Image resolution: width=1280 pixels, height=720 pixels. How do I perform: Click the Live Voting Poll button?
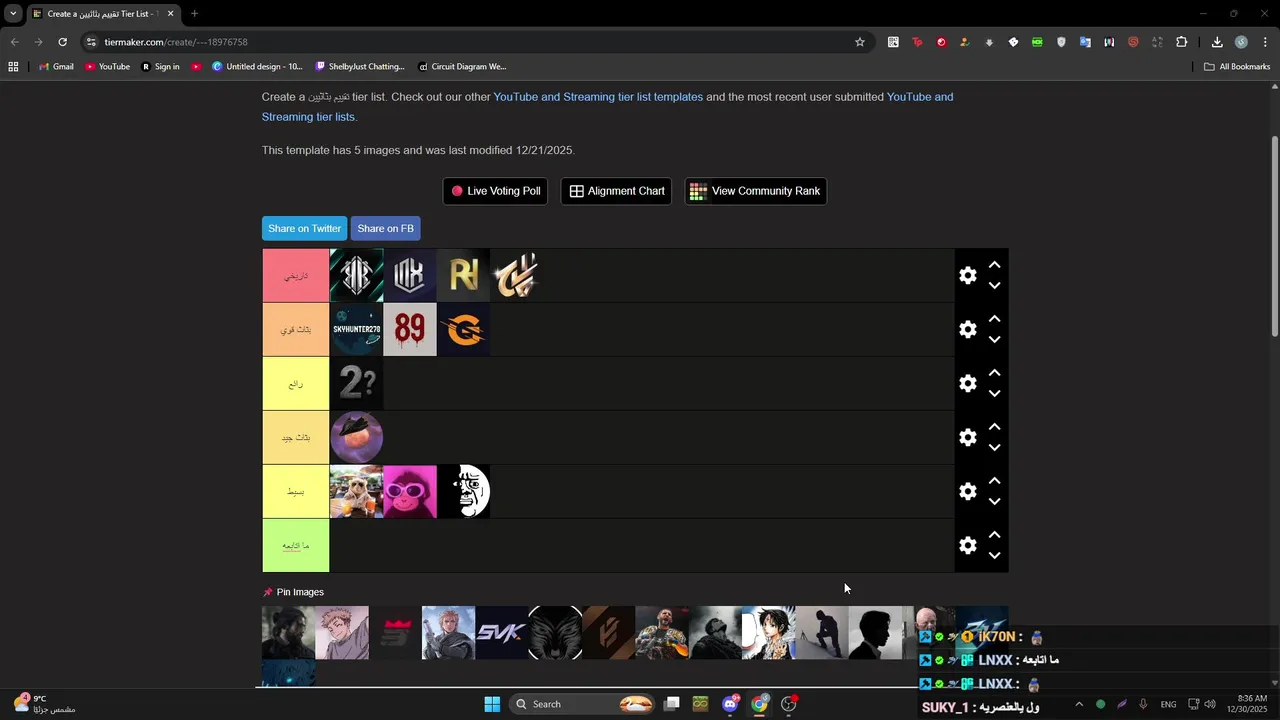[495, 191]
